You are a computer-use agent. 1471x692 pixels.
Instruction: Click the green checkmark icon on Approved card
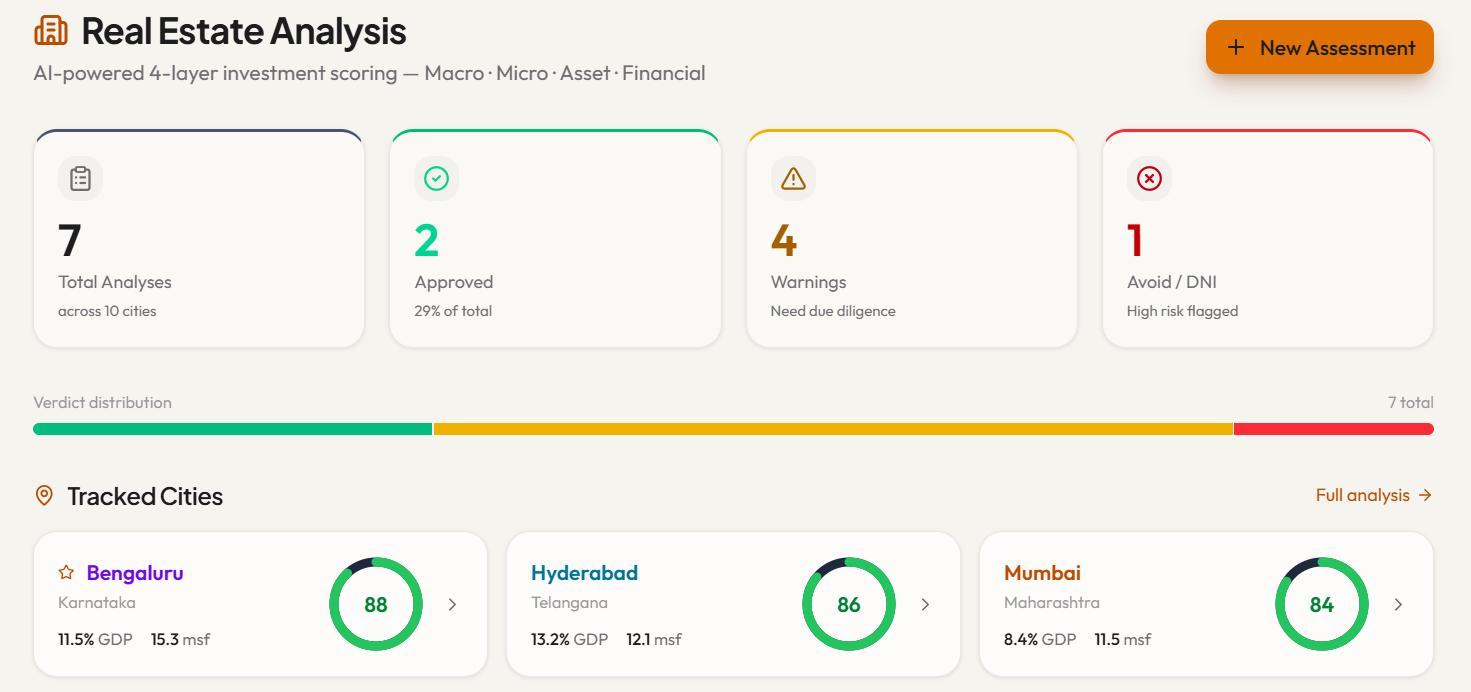coord(437,179)
